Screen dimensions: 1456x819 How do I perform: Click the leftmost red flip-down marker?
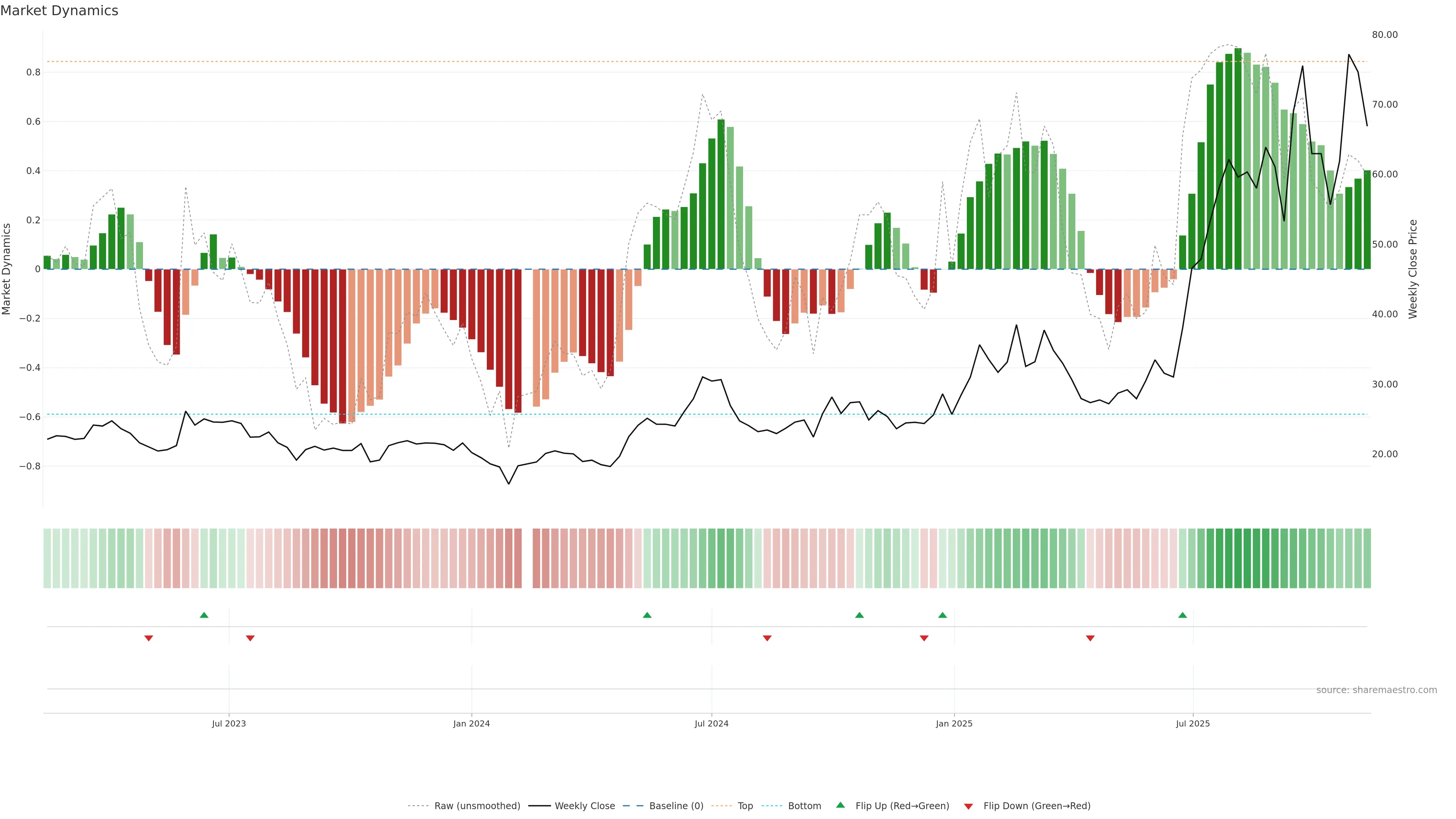[149, 638]
